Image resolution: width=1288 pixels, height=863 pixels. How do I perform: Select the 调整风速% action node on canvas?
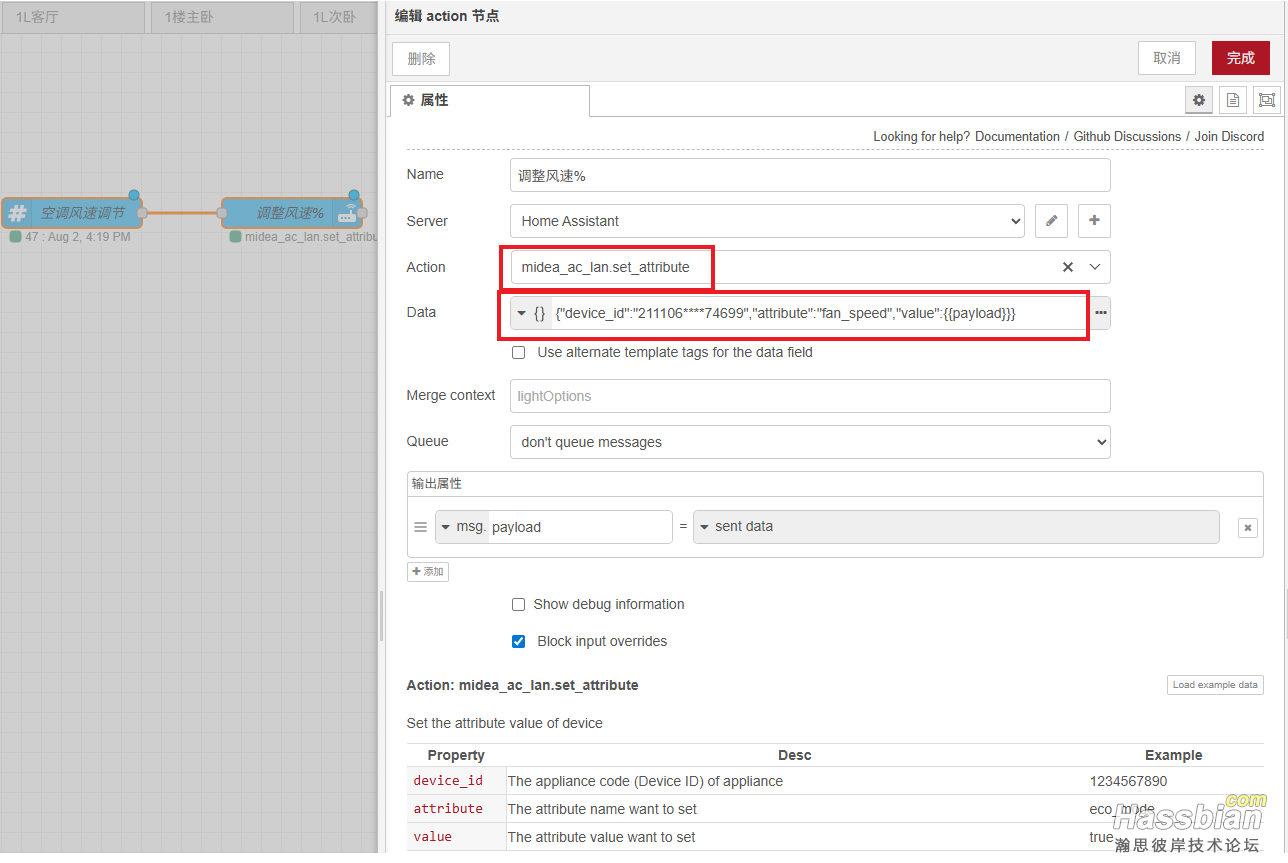click(x=290, y=213)
